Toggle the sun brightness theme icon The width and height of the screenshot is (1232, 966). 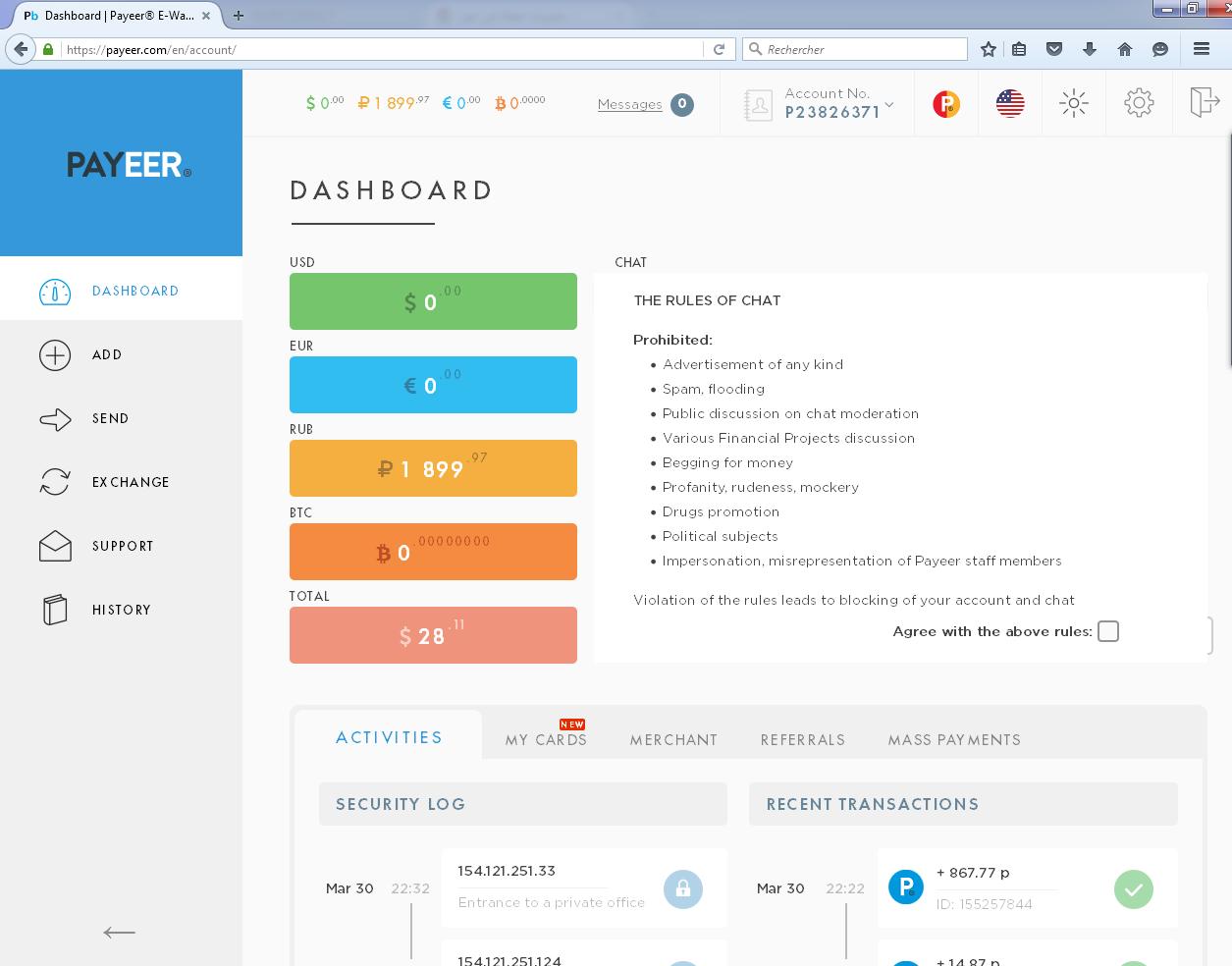pyautogui.click(x=1074, y=103)
